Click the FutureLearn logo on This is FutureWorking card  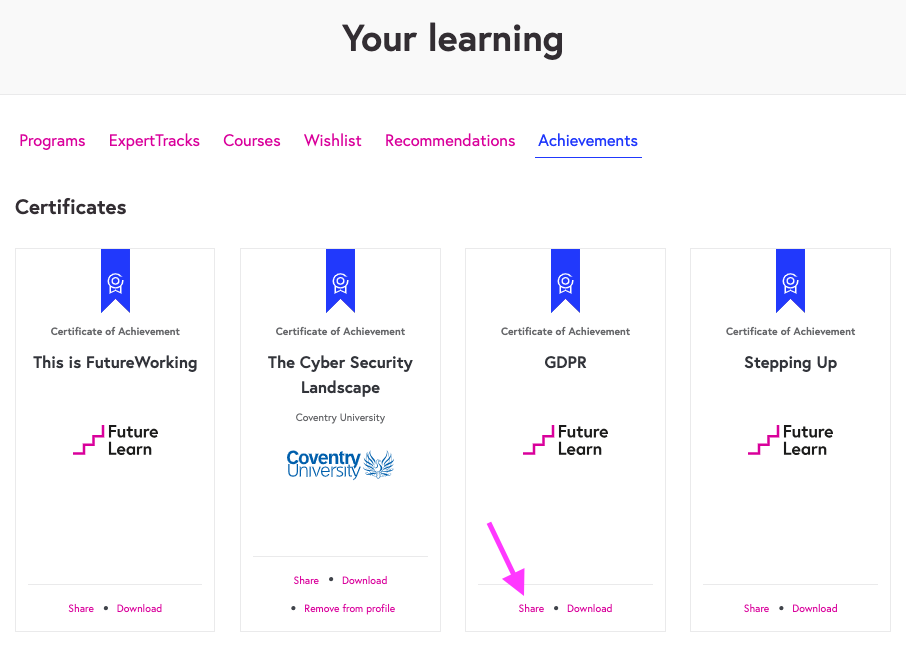tap(115, 440)
